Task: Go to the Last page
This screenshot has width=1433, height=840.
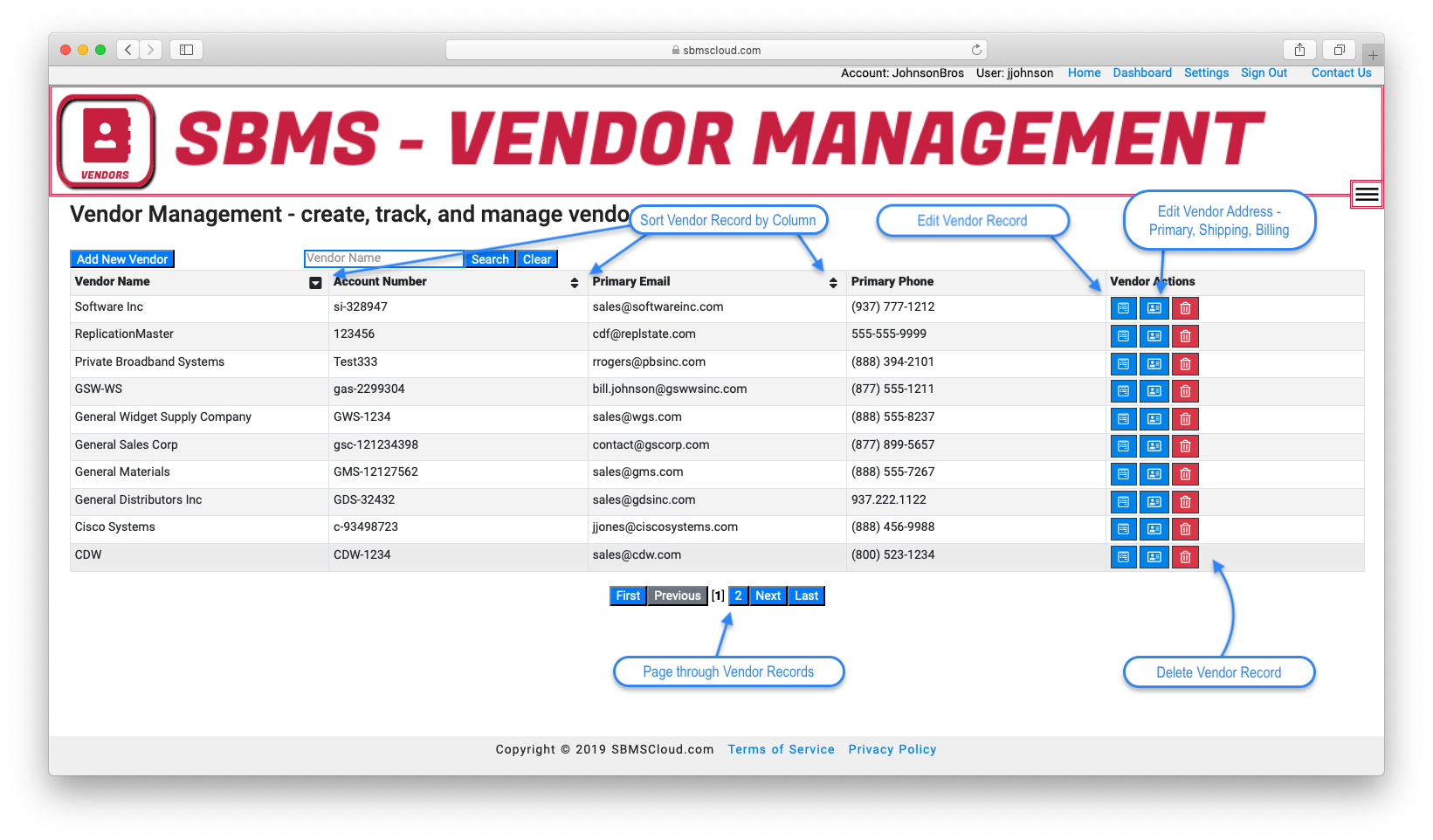Action: point(806,596)
